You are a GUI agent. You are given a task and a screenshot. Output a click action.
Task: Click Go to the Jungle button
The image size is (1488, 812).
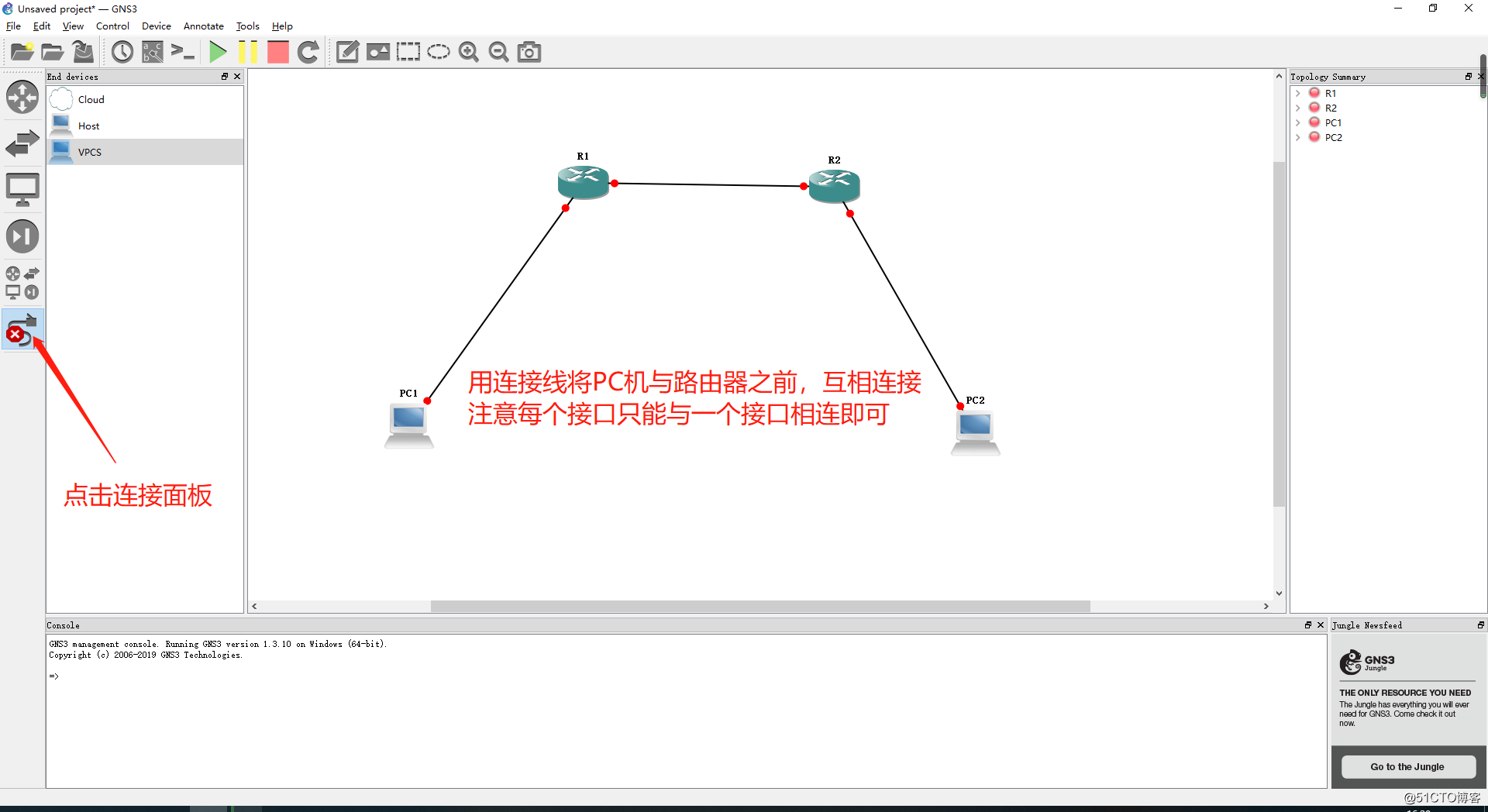1407,767
